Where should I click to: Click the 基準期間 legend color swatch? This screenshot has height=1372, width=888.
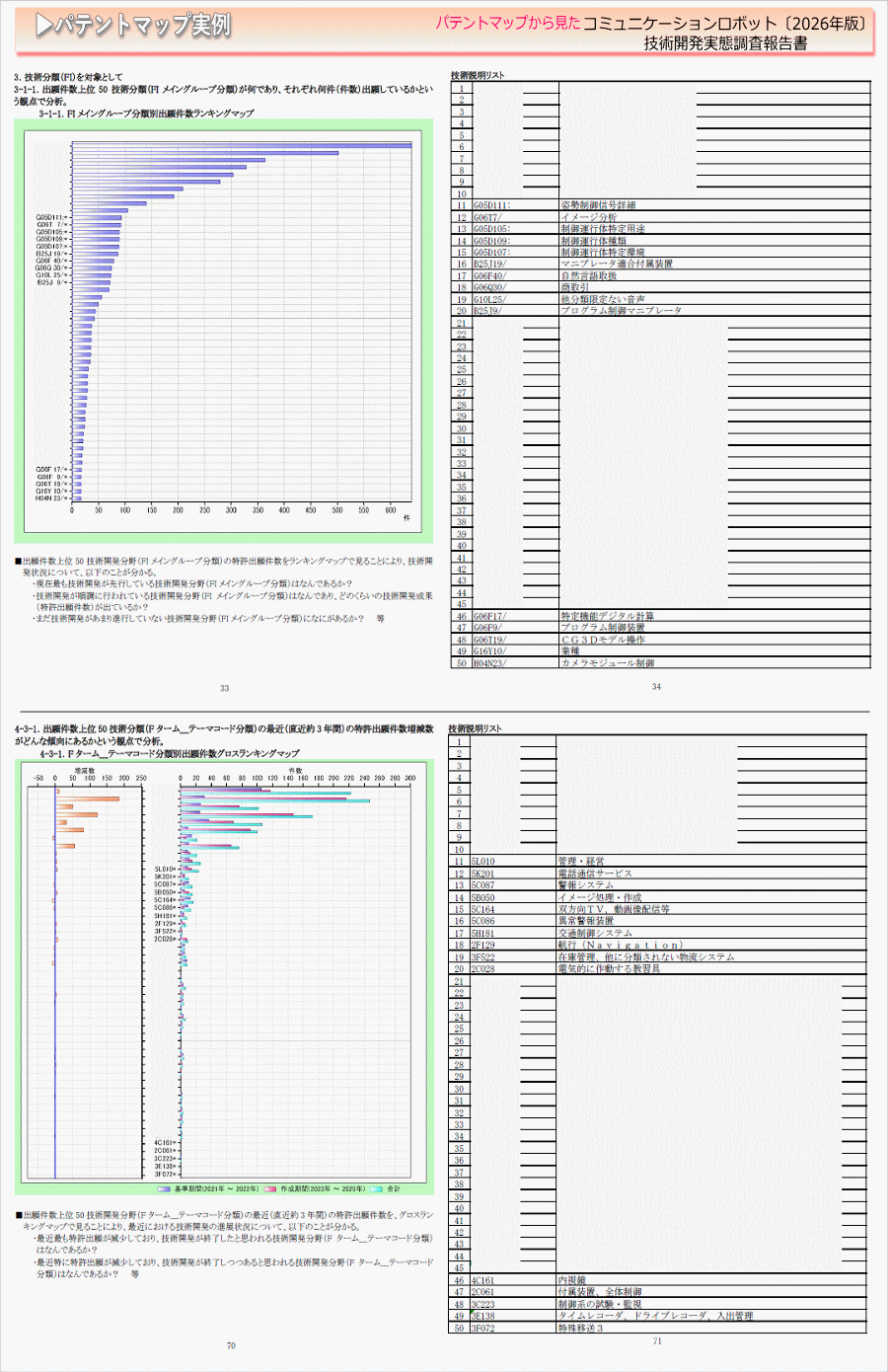(x=163, y=1188)
